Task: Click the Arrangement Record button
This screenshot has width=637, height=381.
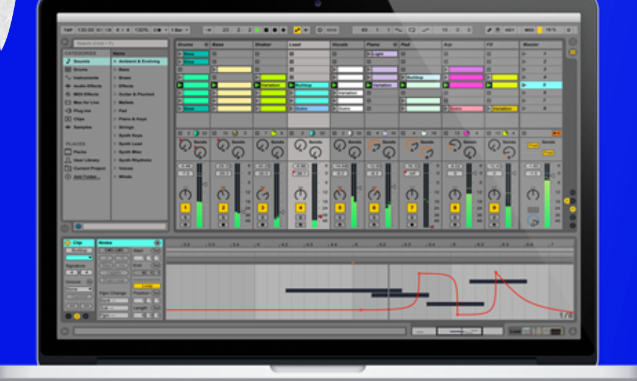Action: click(275, 30)
